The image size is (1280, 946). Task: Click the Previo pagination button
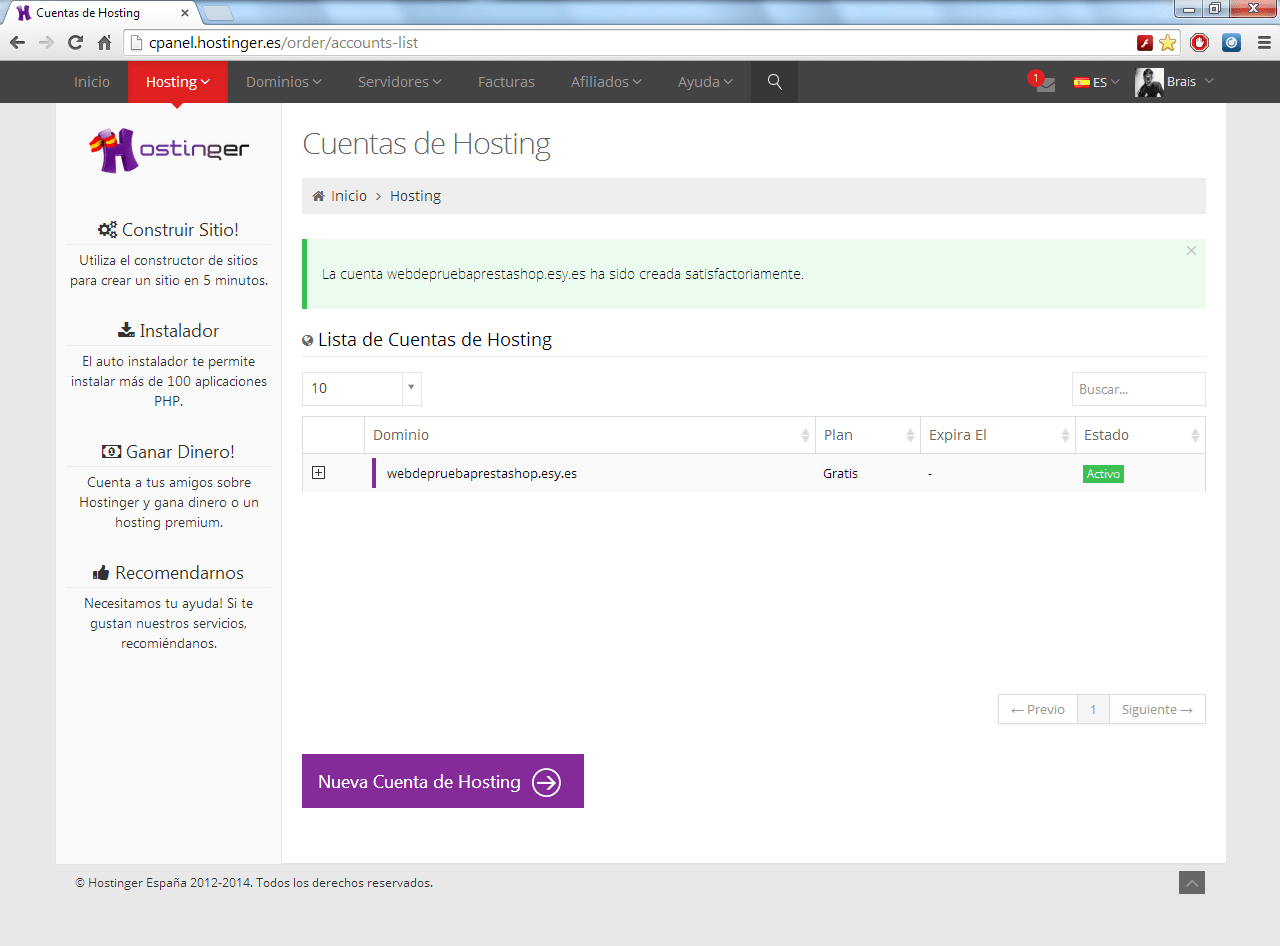tap(1038, 709)
